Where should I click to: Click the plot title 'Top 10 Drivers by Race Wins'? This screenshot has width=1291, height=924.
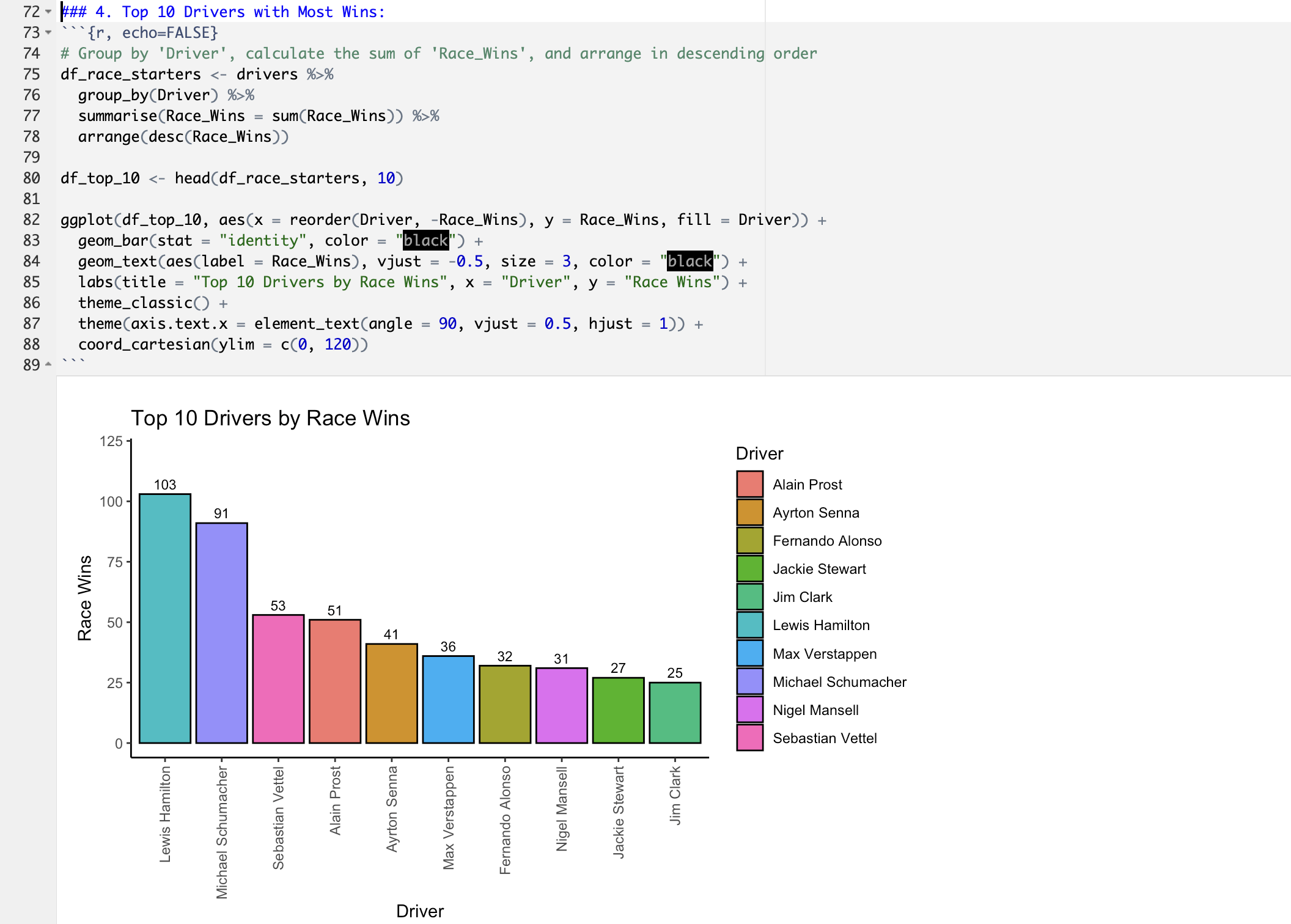point(270,418)
